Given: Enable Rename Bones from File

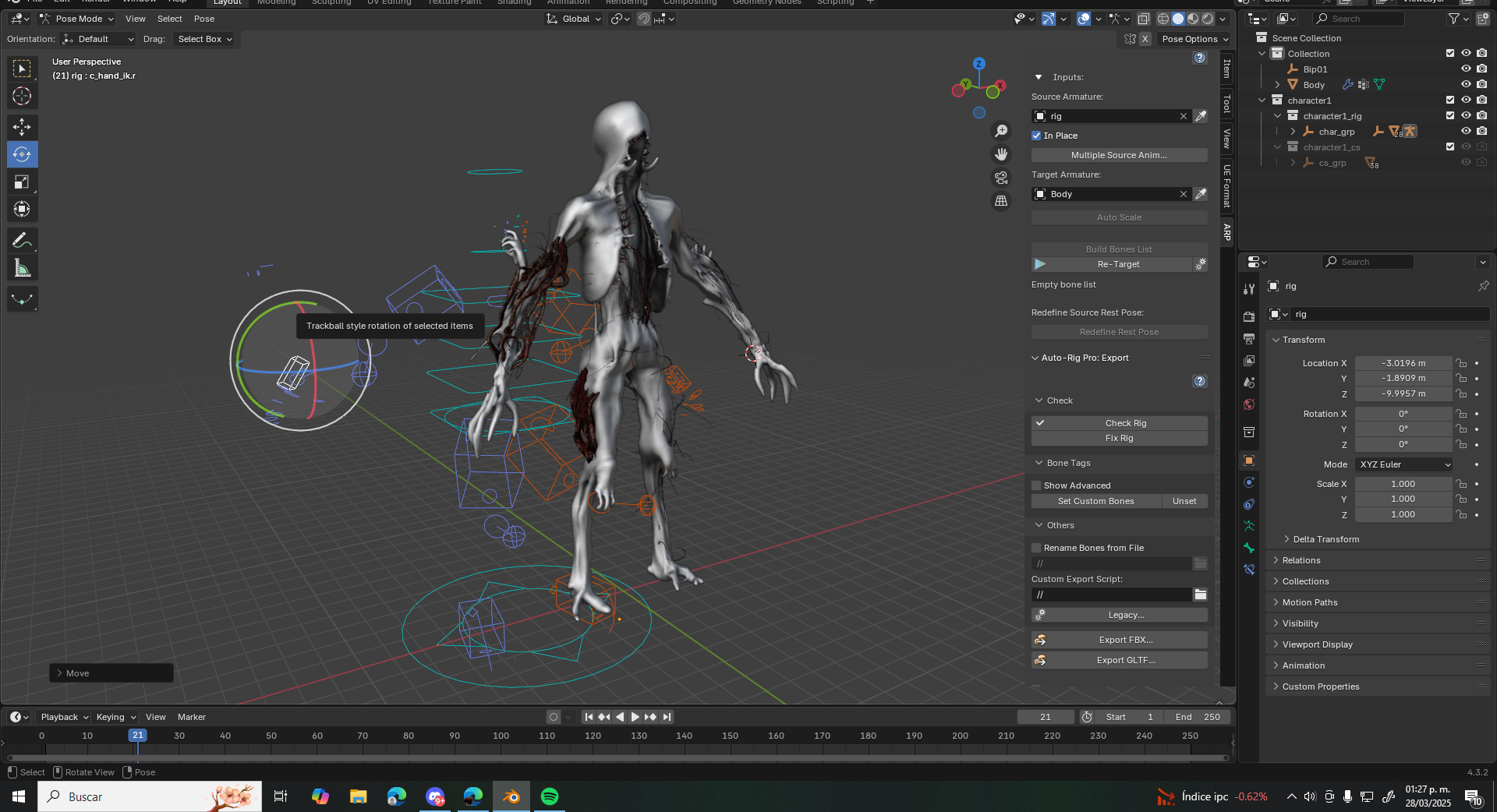Looking at the screenshot, I should 1036,548.
